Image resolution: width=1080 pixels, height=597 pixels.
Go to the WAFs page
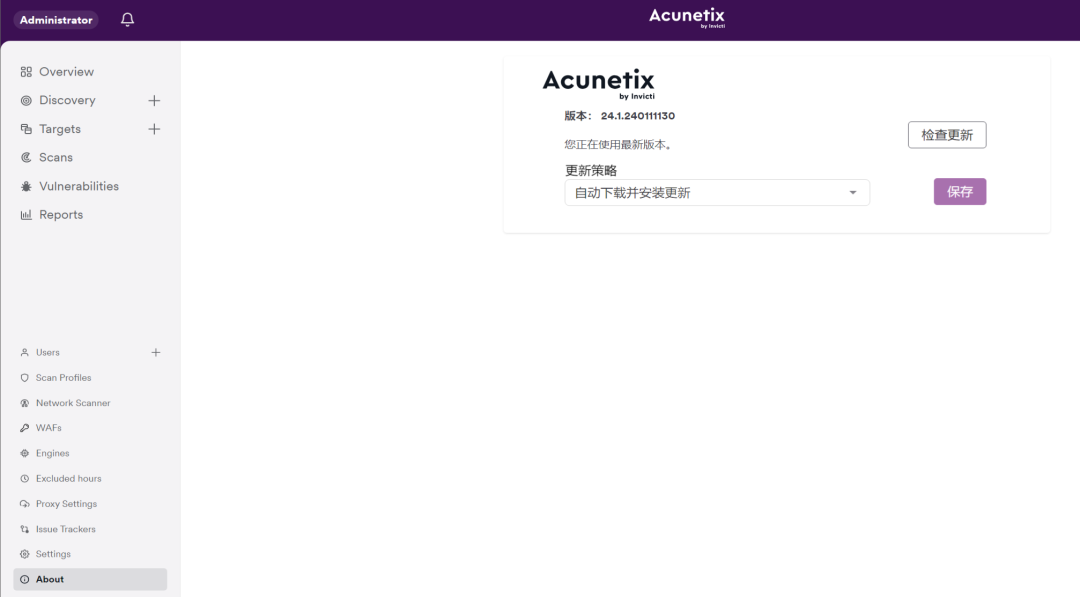point(48,428)
